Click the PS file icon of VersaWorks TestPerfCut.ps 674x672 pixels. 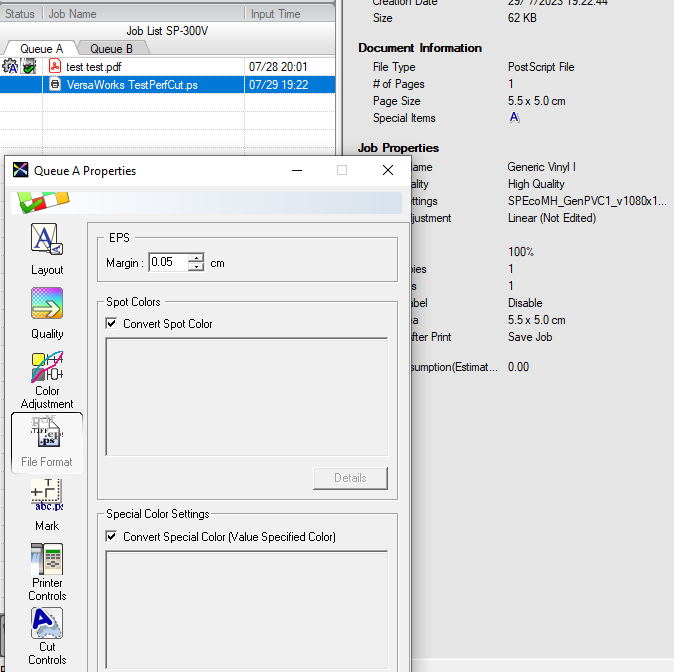click(x=55, y=84)
